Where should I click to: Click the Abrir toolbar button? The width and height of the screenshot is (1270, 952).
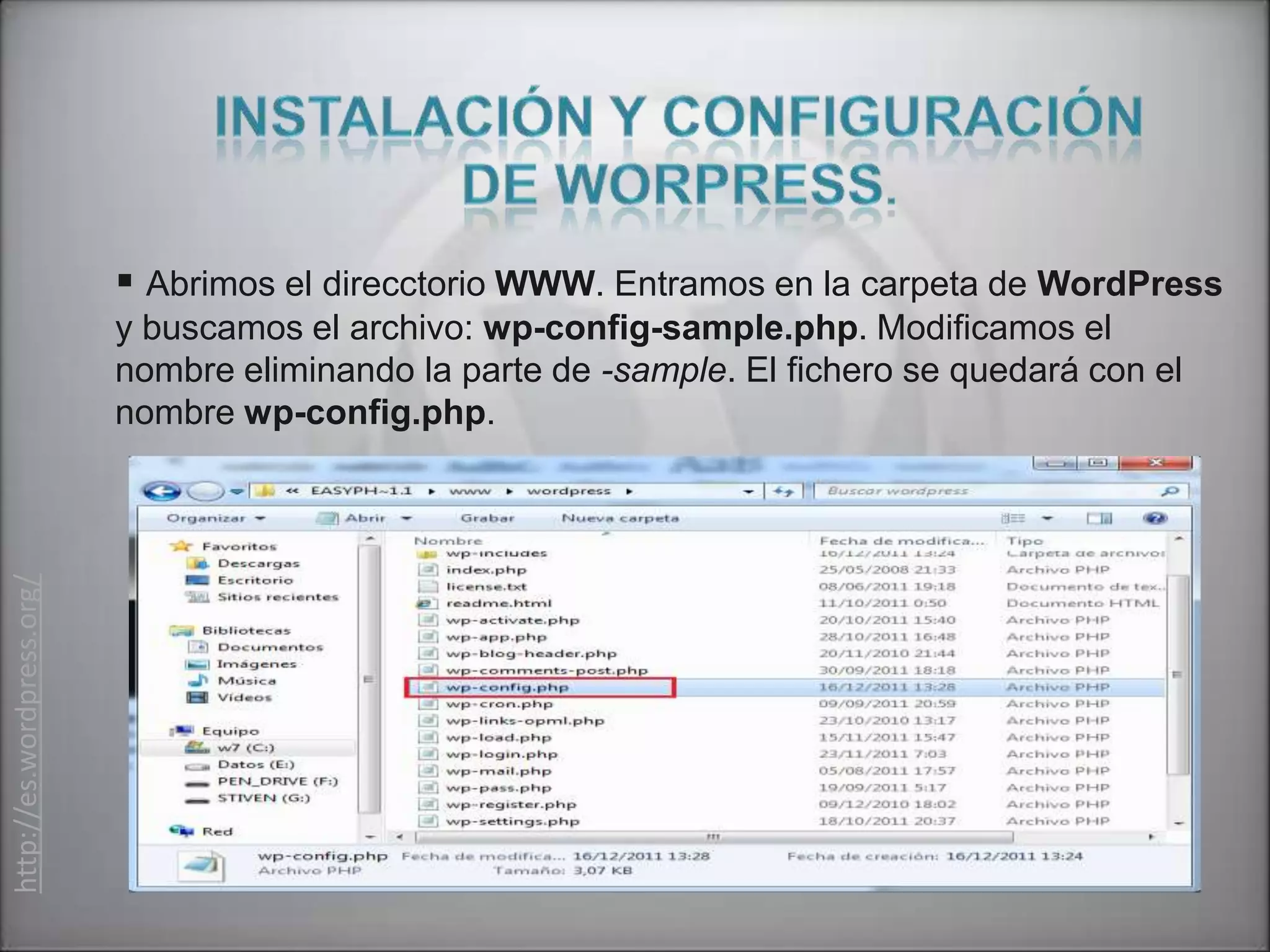pyautogui.click(x=352, y=518)
